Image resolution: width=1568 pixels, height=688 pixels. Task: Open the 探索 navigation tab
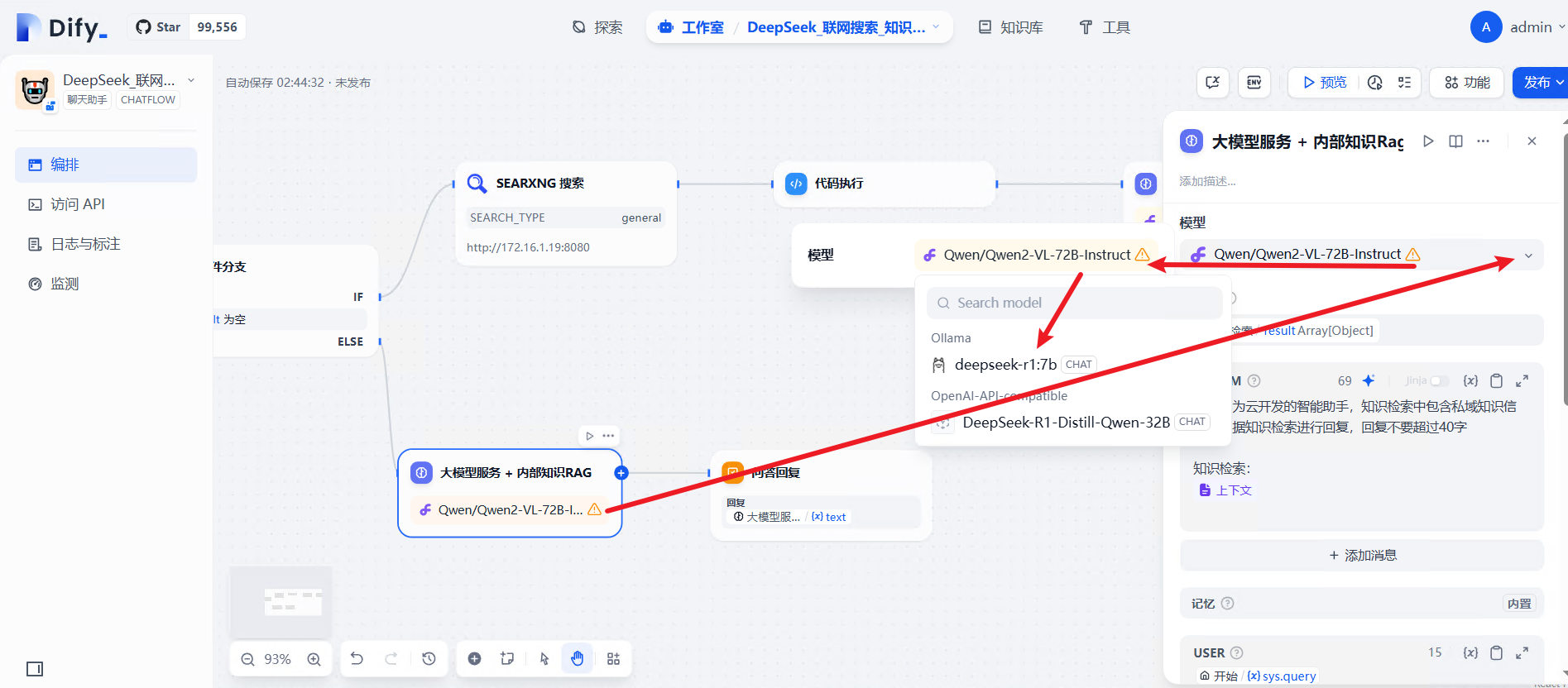[597, 27]
